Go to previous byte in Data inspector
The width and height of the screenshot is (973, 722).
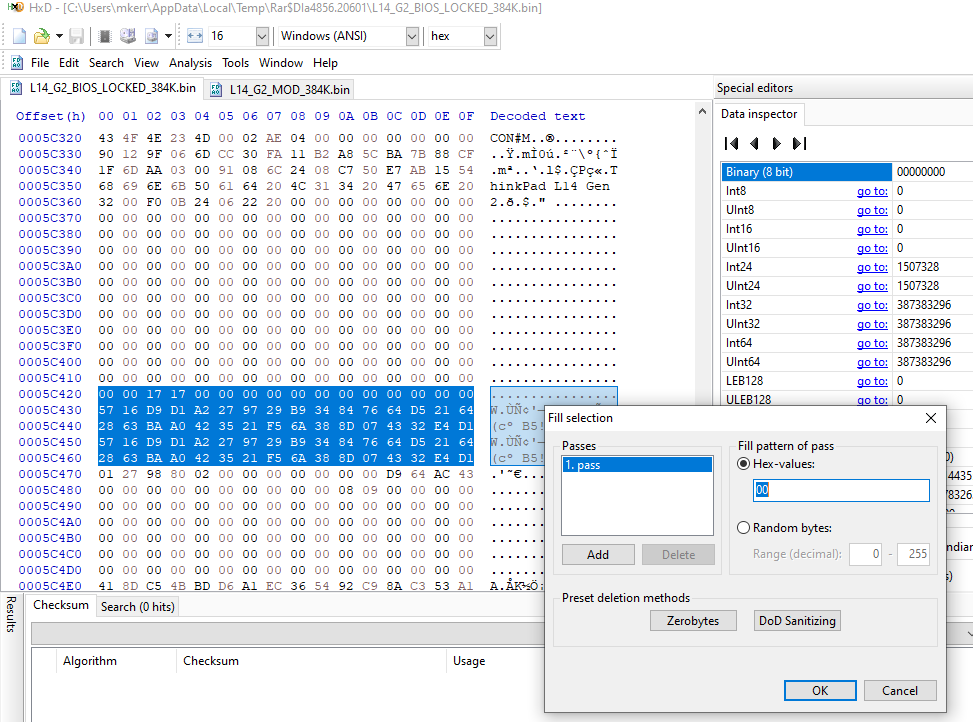(754, 143)
